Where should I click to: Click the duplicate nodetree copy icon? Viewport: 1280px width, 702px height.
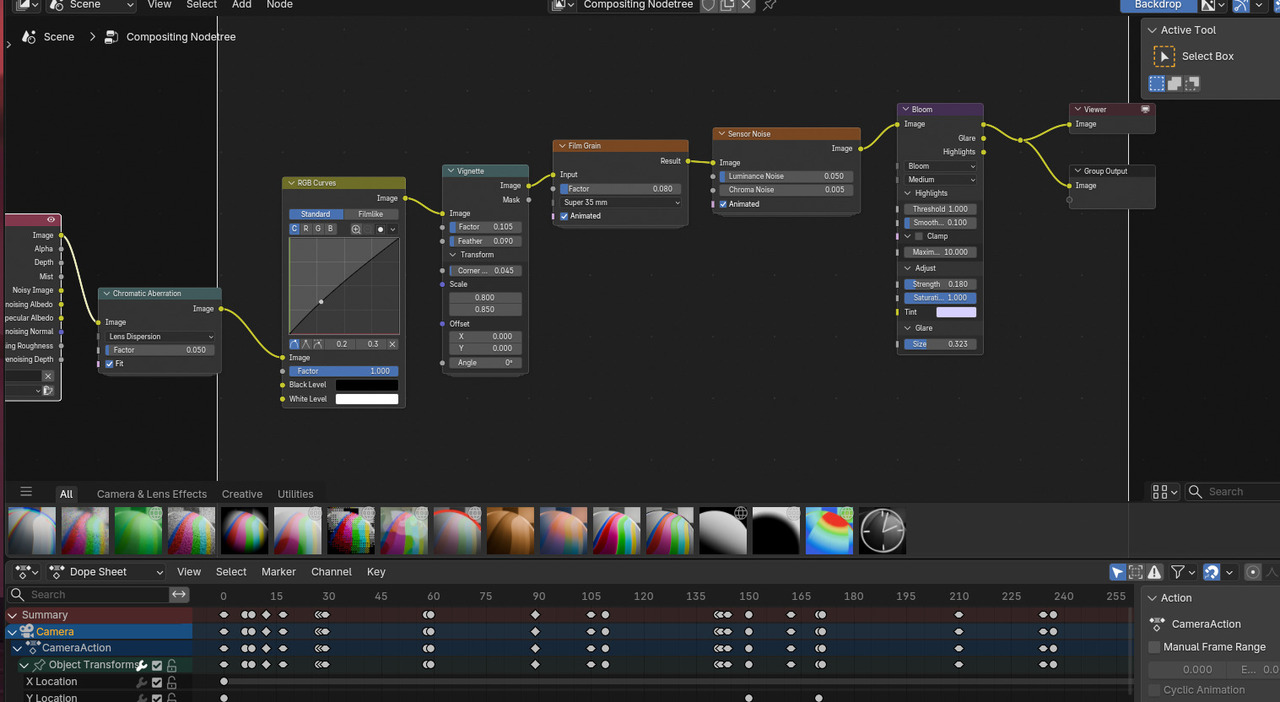click(x=727, y=5)
